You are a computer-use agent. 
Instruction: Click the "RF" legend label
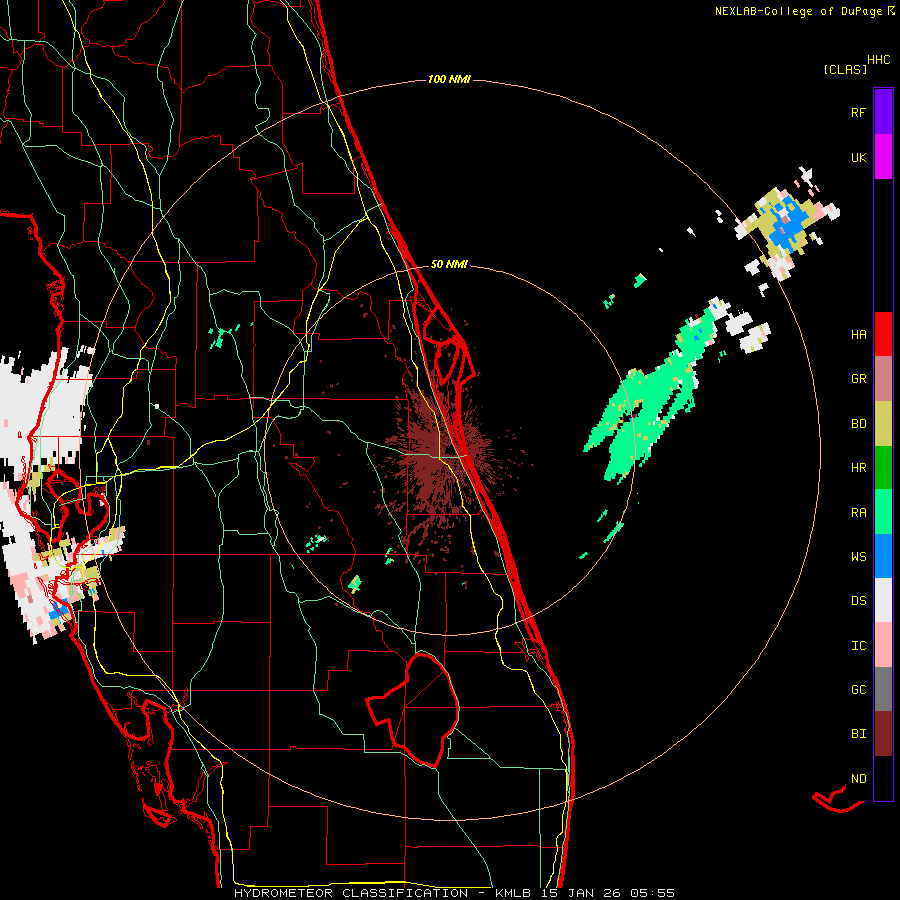tap(858, 112)
